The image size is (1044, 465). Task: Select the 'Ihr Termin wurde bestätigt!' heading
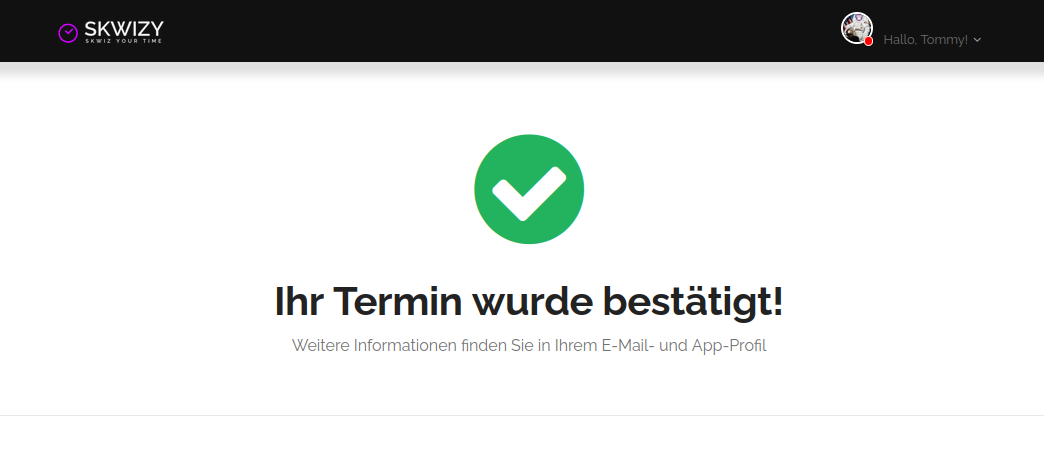click(529, 302)
